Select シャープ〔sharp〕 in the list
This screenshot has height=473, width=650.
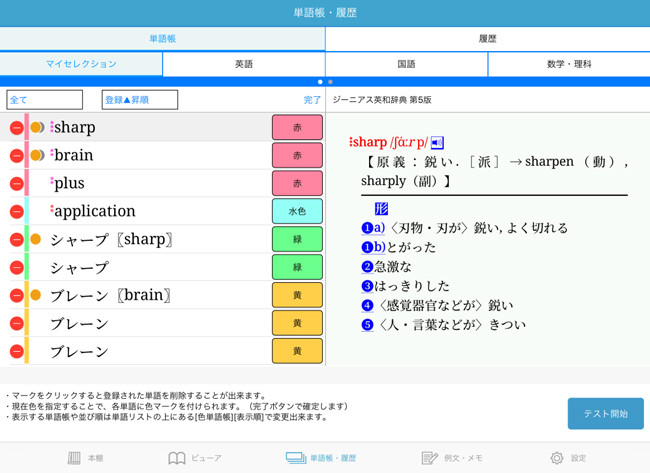point(111,240)
